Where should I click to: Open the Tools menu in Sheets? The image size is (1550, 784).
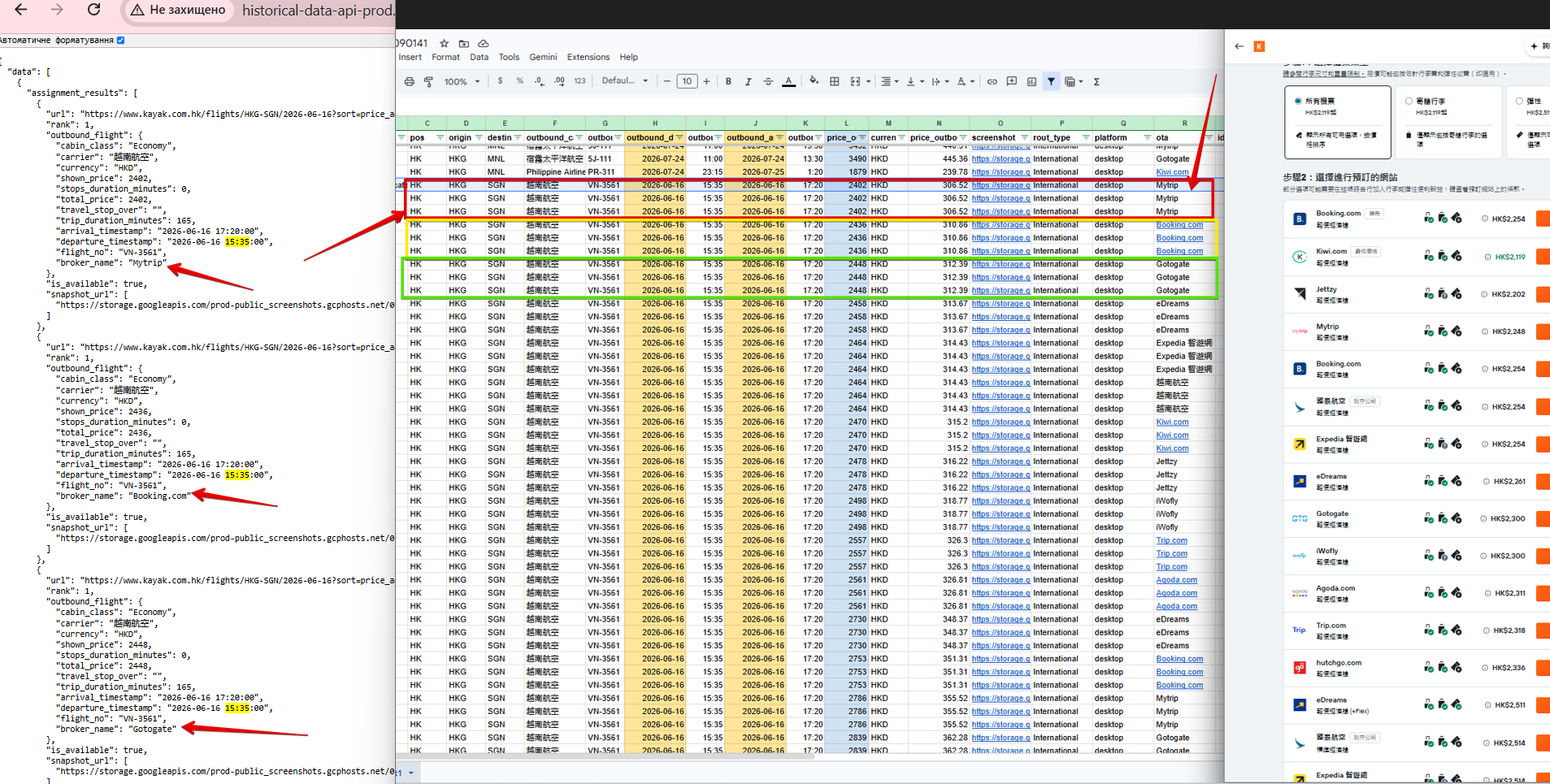pyautogui.click(x=509, y=57)
